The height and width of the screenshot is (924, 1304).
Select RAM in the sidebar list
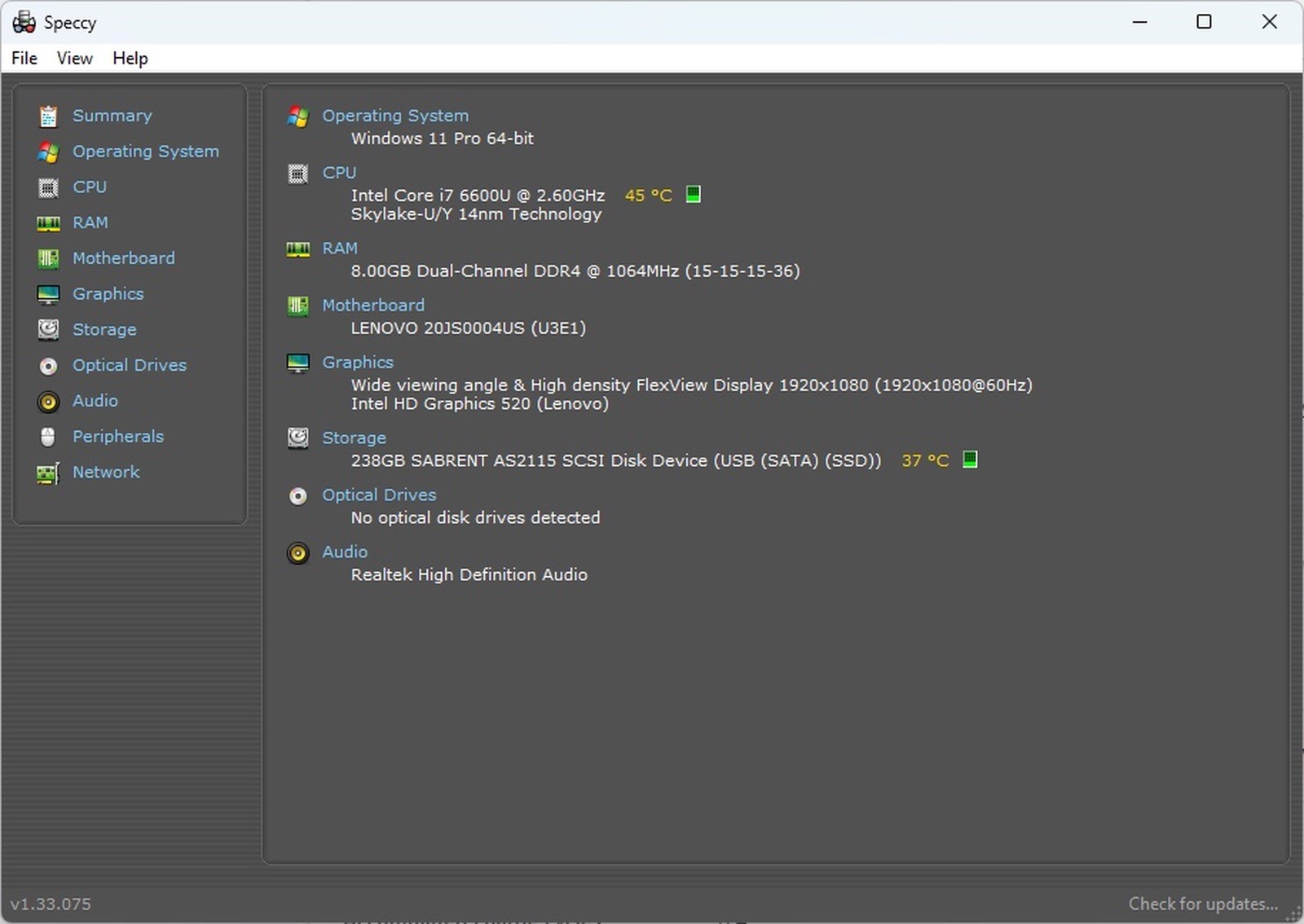pos(90,222)
